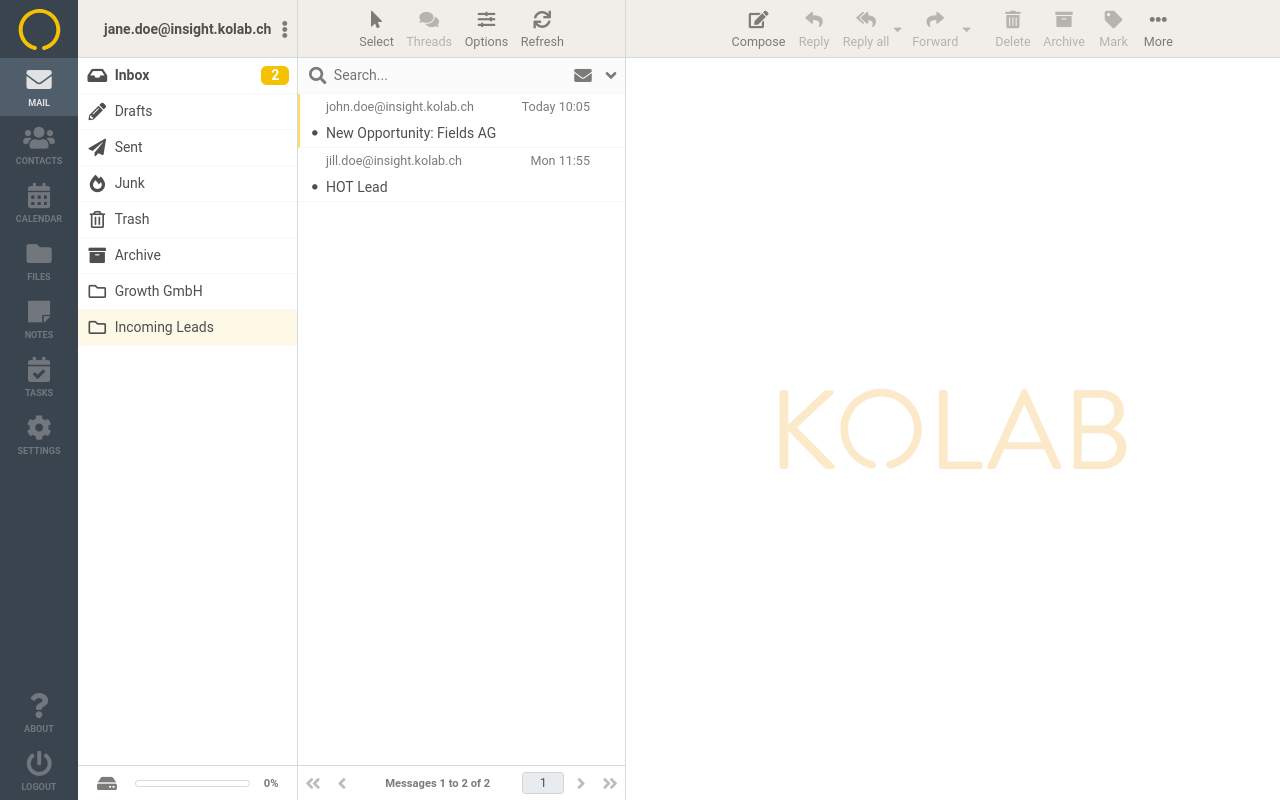Click sender jill.doe@insight.kolab.ch
Screen dimensions: 1280x800
[394, 160]
